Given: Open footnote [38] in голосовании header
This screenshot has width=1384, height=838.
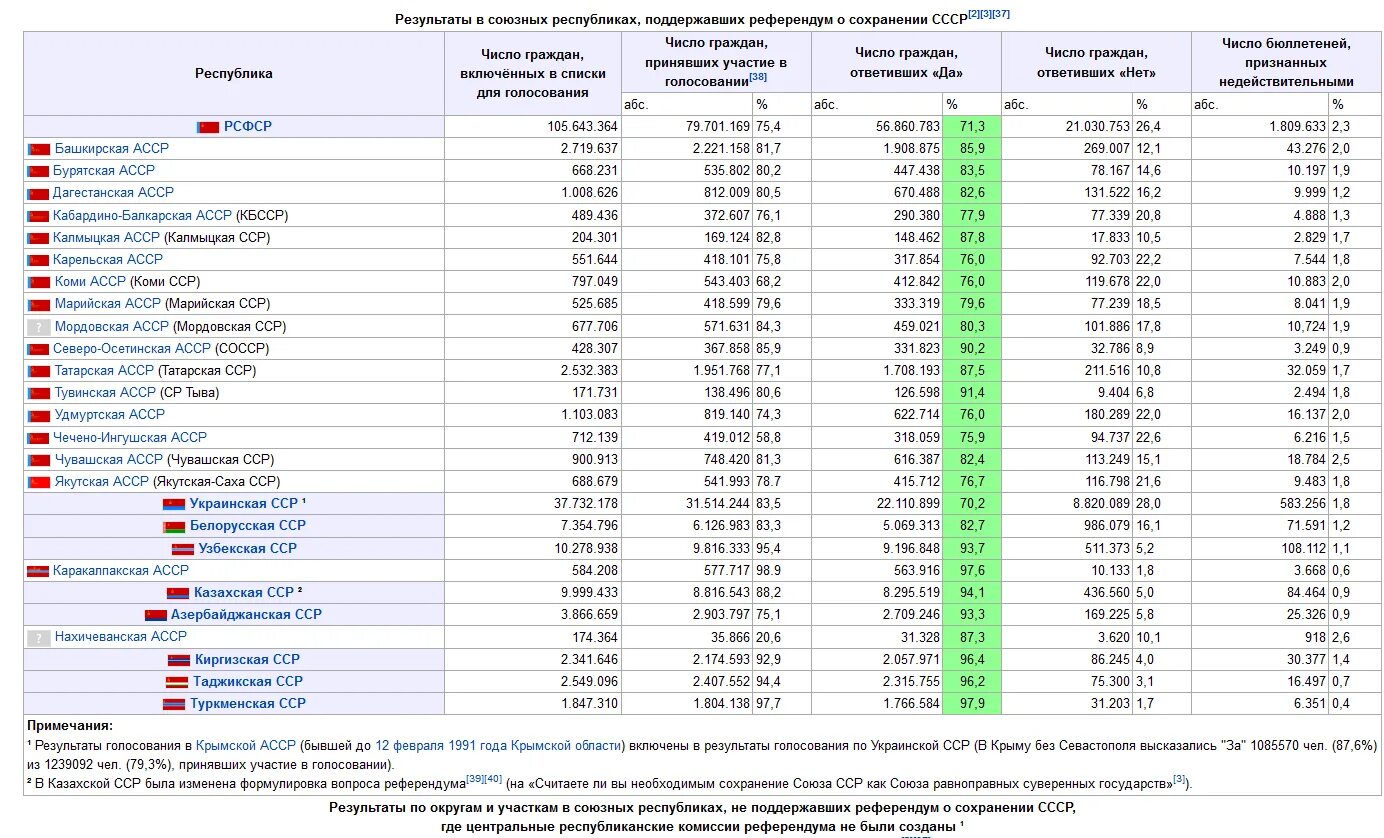Looking at the screenshot, I should pyautogui.click(x=758, y=77).
